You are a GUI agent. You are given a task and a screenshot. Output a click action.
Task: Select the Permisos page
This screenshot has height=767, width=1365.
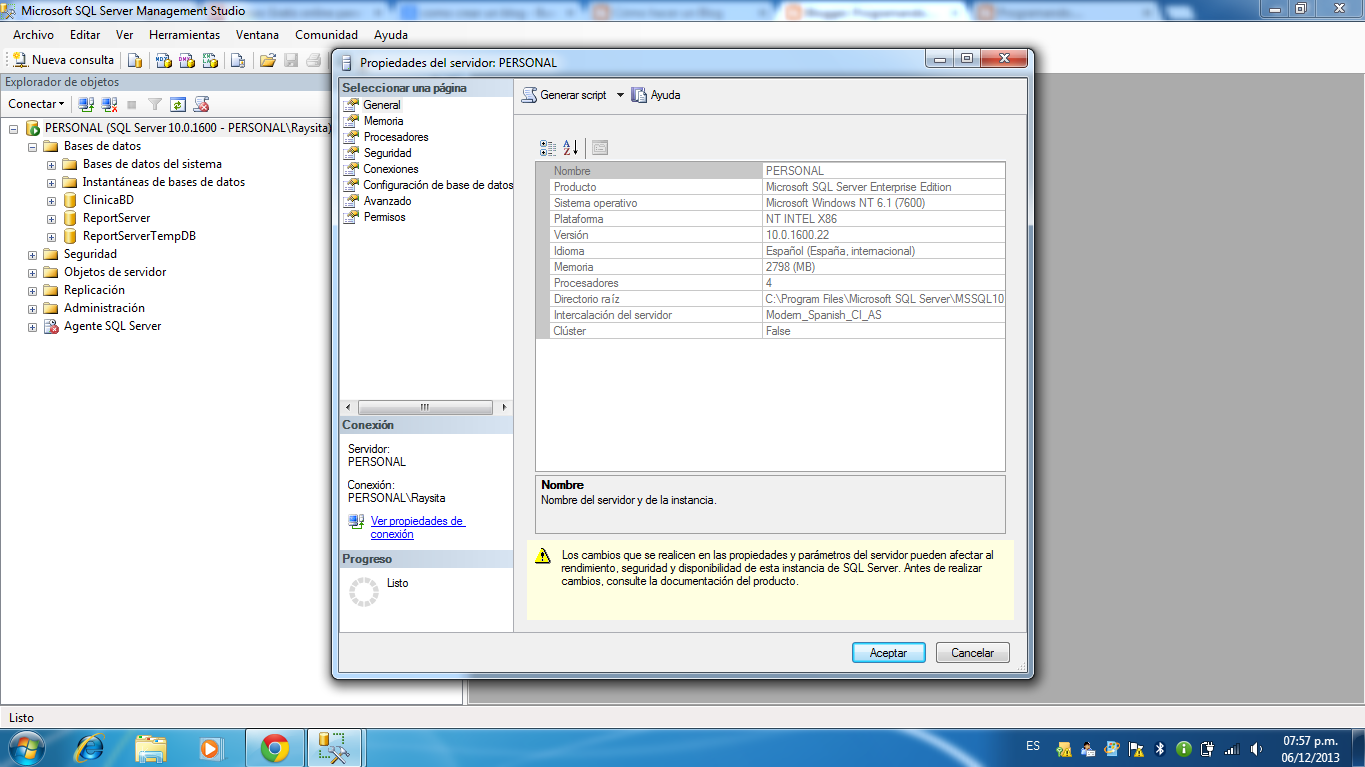pos(383,217)
